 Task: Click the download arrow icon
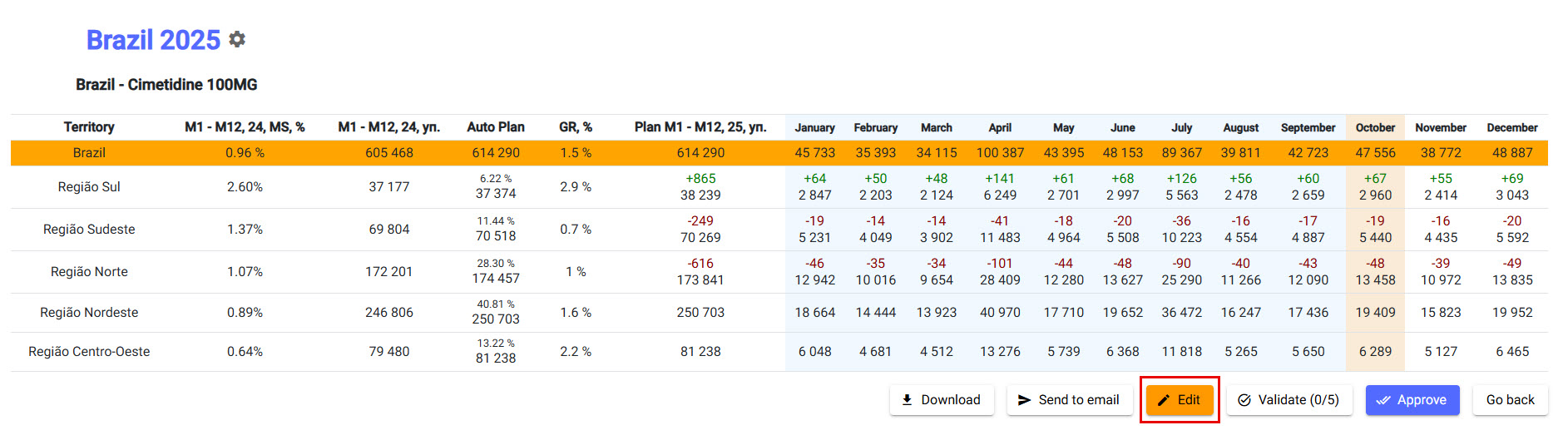click(908, 400)
